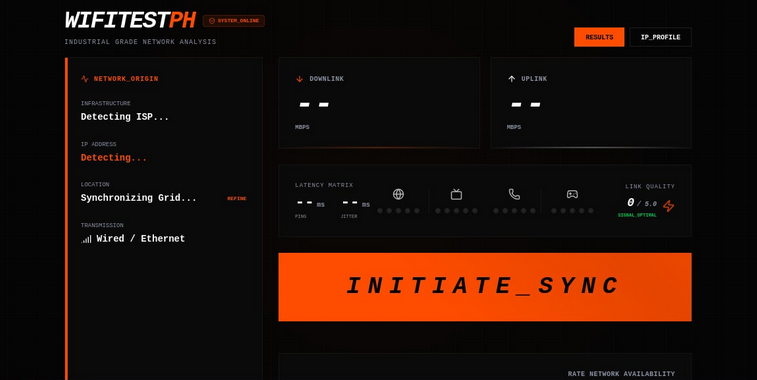Start the test with INITIATE_SYNC
Image resolution: width=757 pixels, height=380 pixels.
coord(485,287)
